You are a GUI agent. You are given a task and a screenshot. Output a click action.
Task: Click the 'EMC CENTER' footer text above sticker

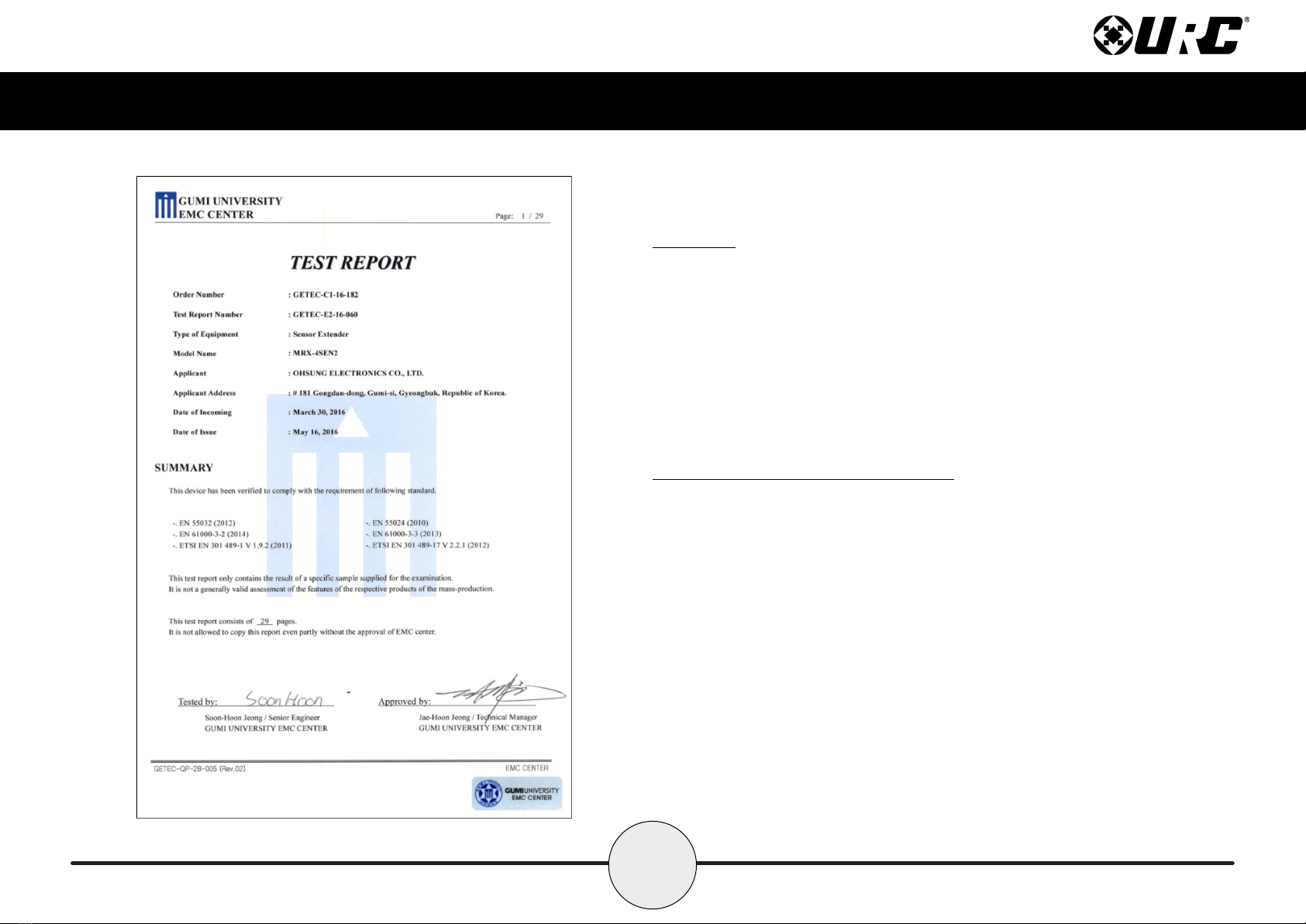coord(527,768)
